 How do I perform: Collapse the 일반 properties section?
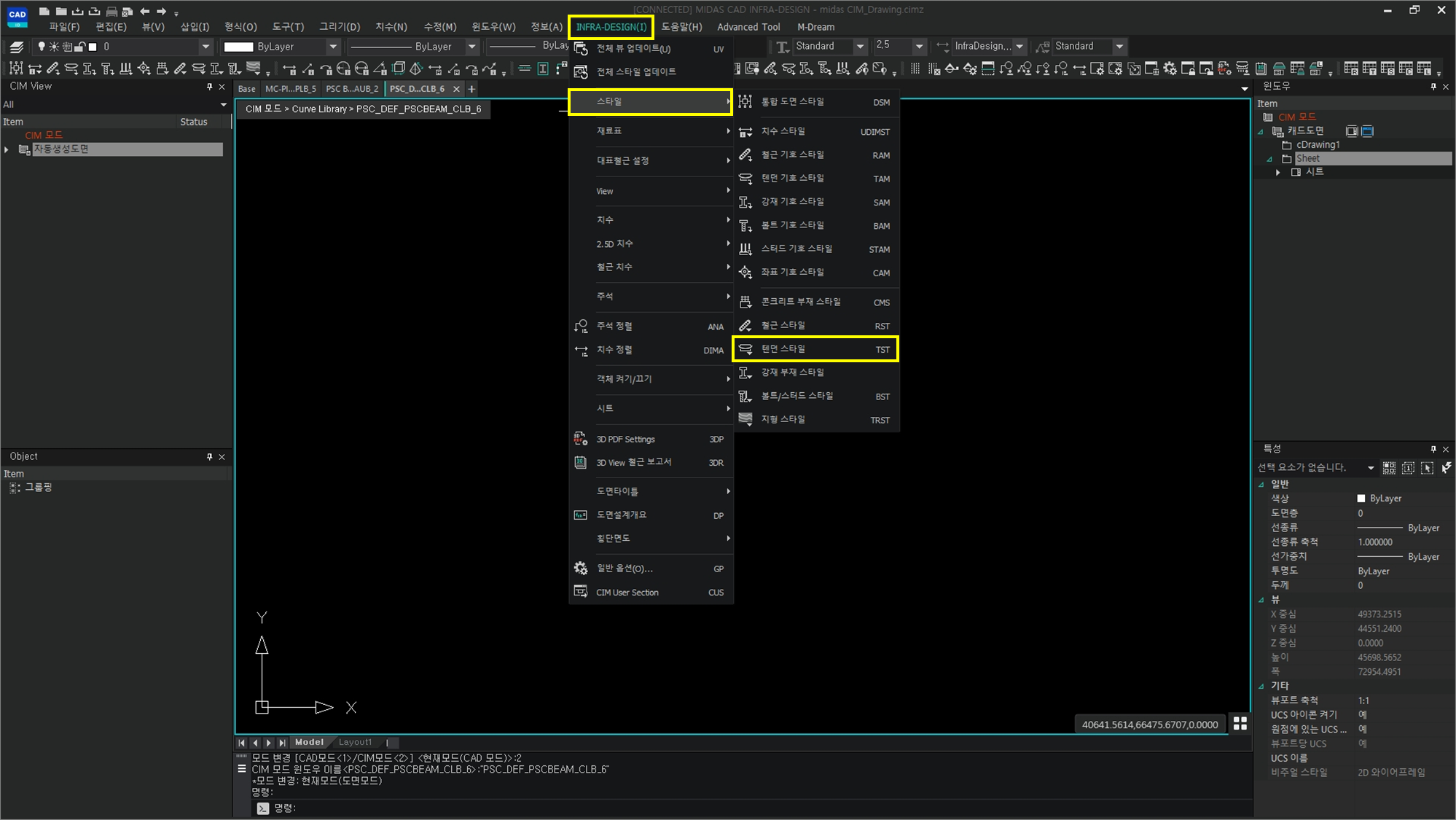click(x=1261, y=484)
